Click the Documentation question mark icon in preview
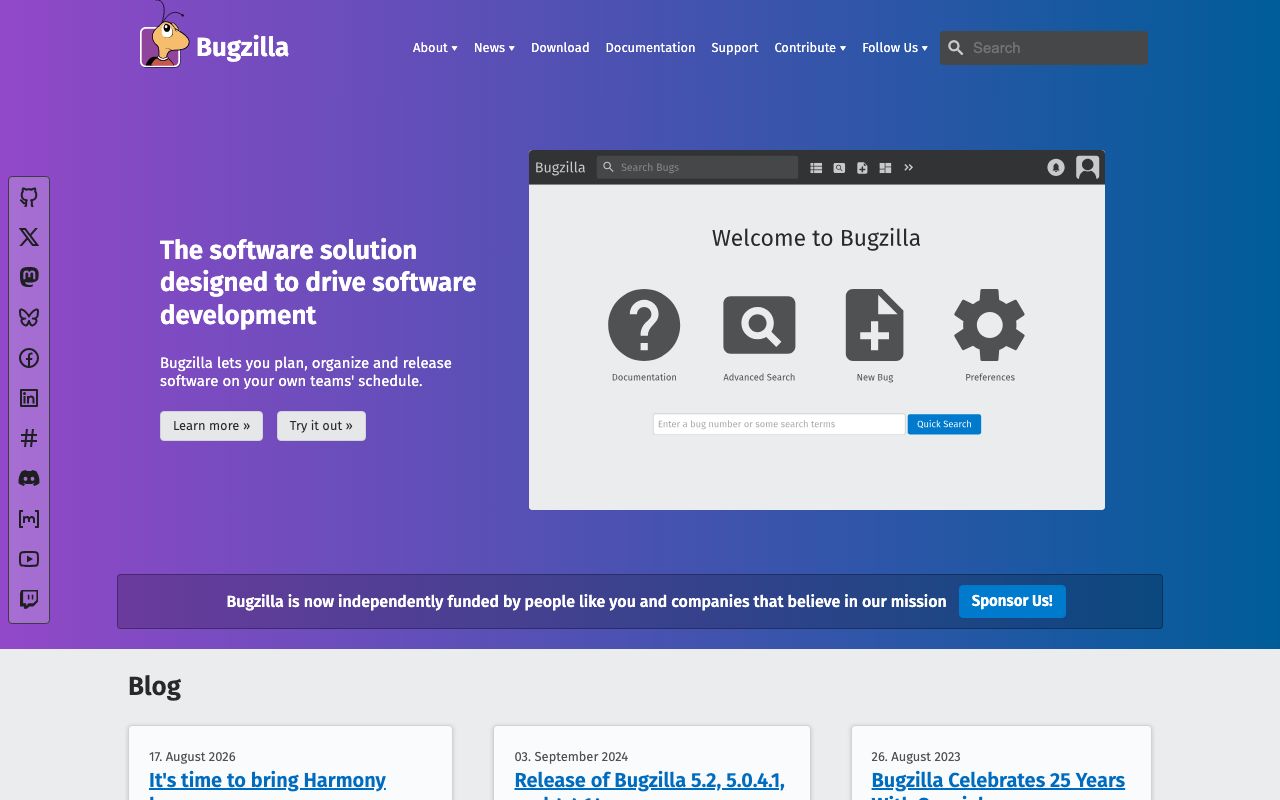Image resolution: width=1280 pixels, height=800 pixels. tap(644, 325)
